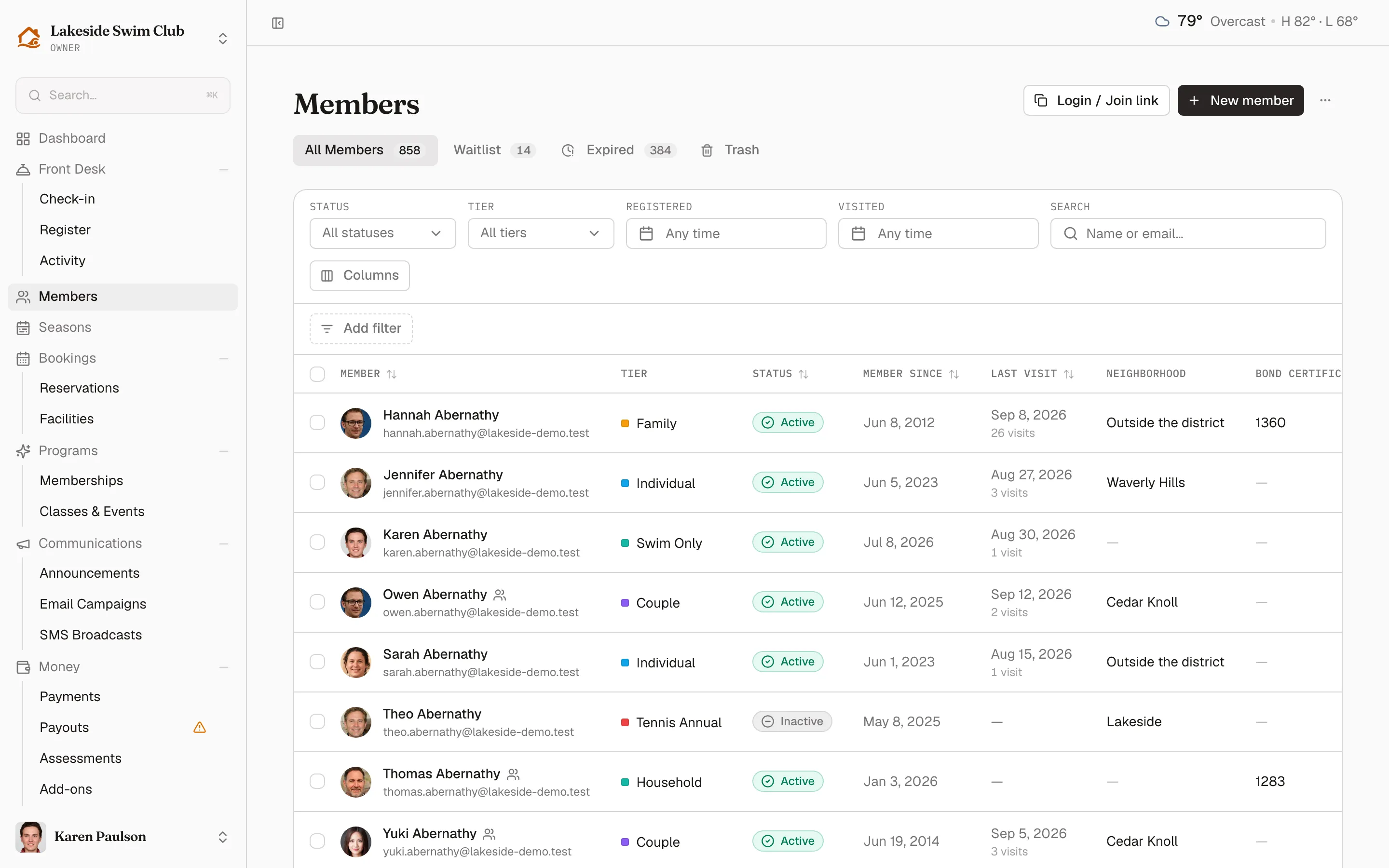Select the All Members tab
The height and width of the screenshot is (868, 1389).
pyautogui.click(x=365, y=150)
